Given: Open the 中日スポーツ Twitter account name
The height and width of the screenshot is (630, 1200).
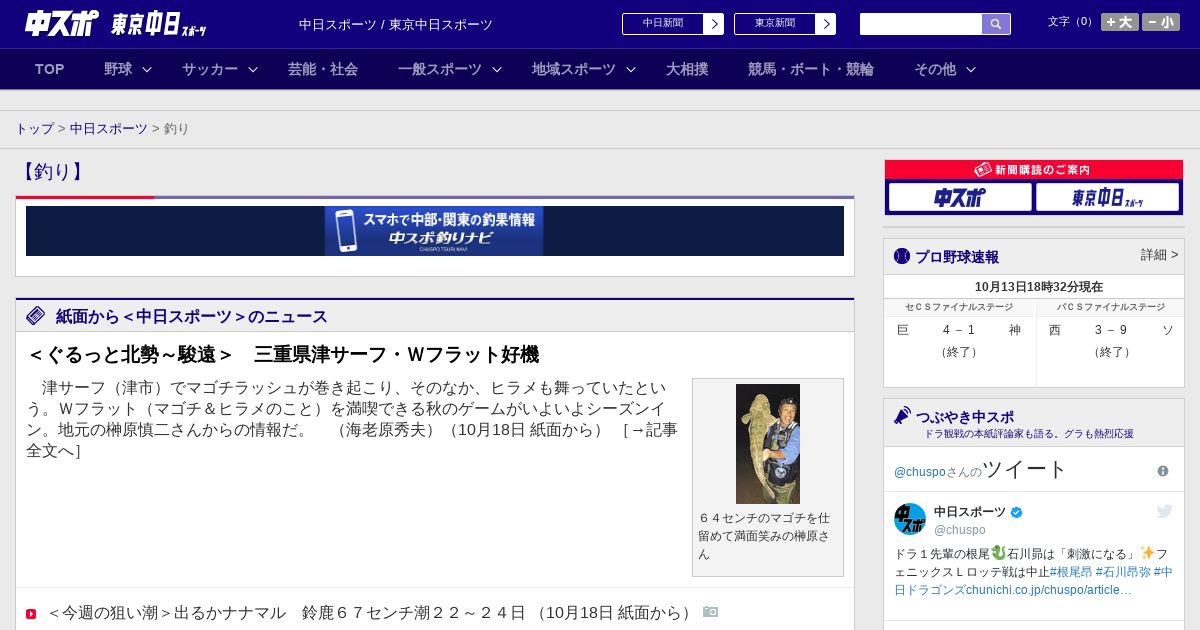Looking at the screenshot, I should tap(970, 512).
